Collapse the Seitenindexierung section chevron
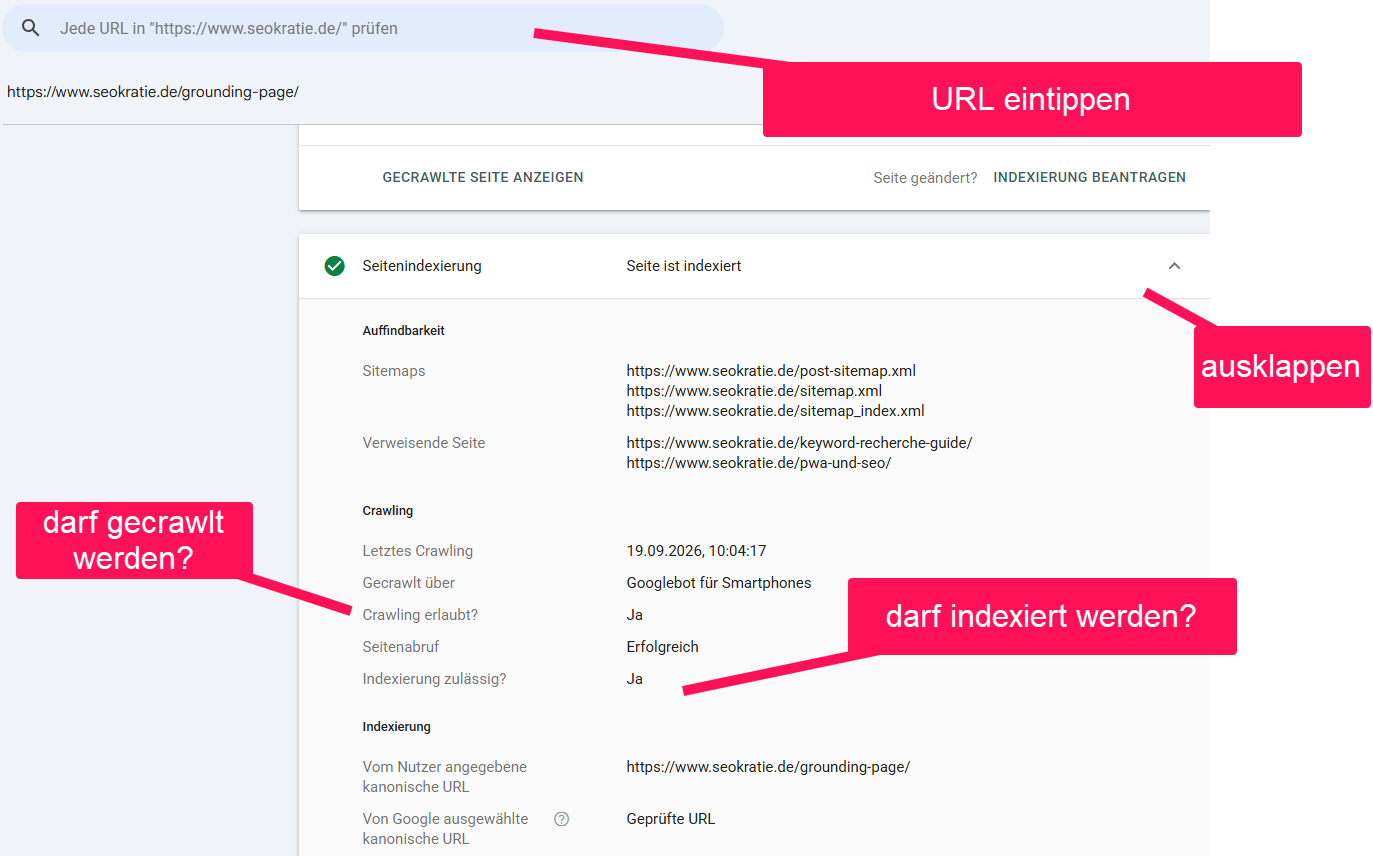Viewport: 1373px width, 856px height. [1175, 266]
